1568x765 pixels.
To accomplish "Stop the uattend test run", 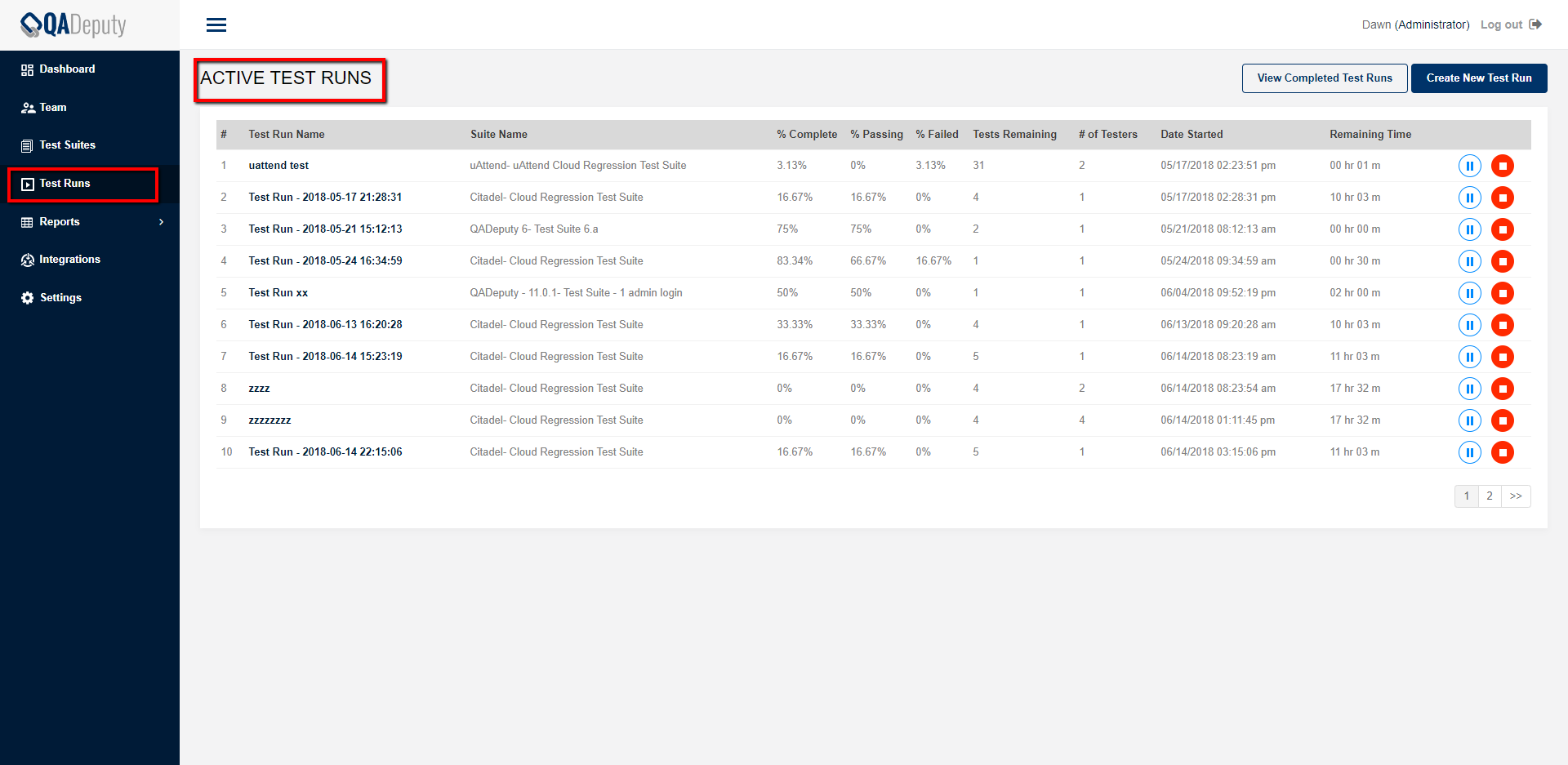I will click(1503, 166).
